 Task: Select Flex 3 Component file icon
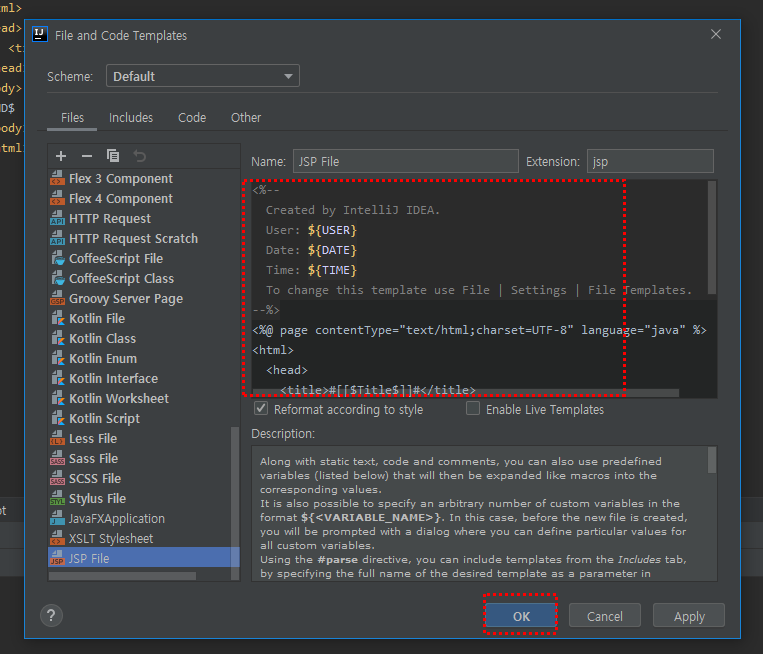[57, 179]
